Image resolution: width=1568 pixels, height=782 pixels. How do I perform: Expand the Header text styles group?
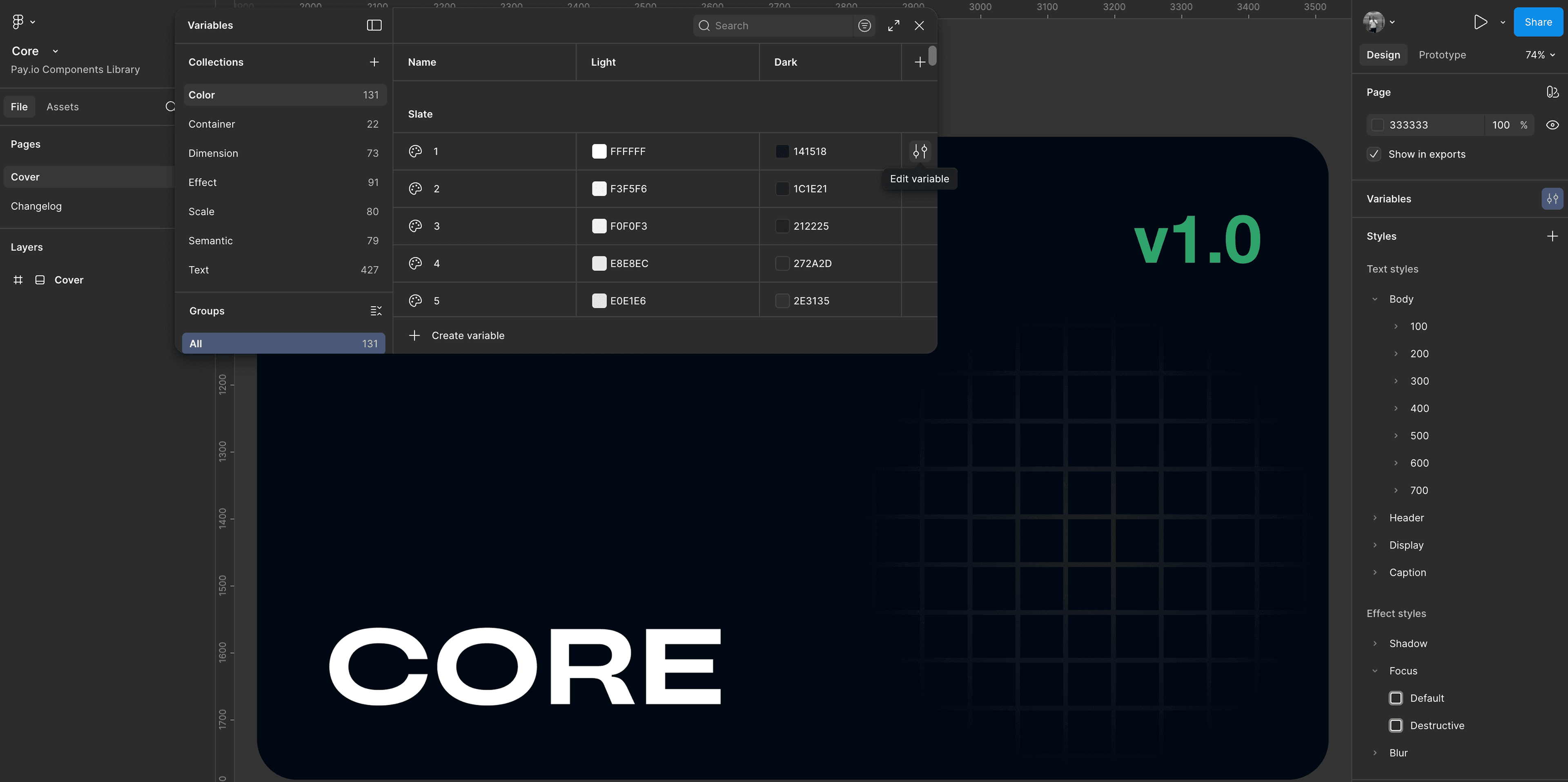tap(1374, 518)
